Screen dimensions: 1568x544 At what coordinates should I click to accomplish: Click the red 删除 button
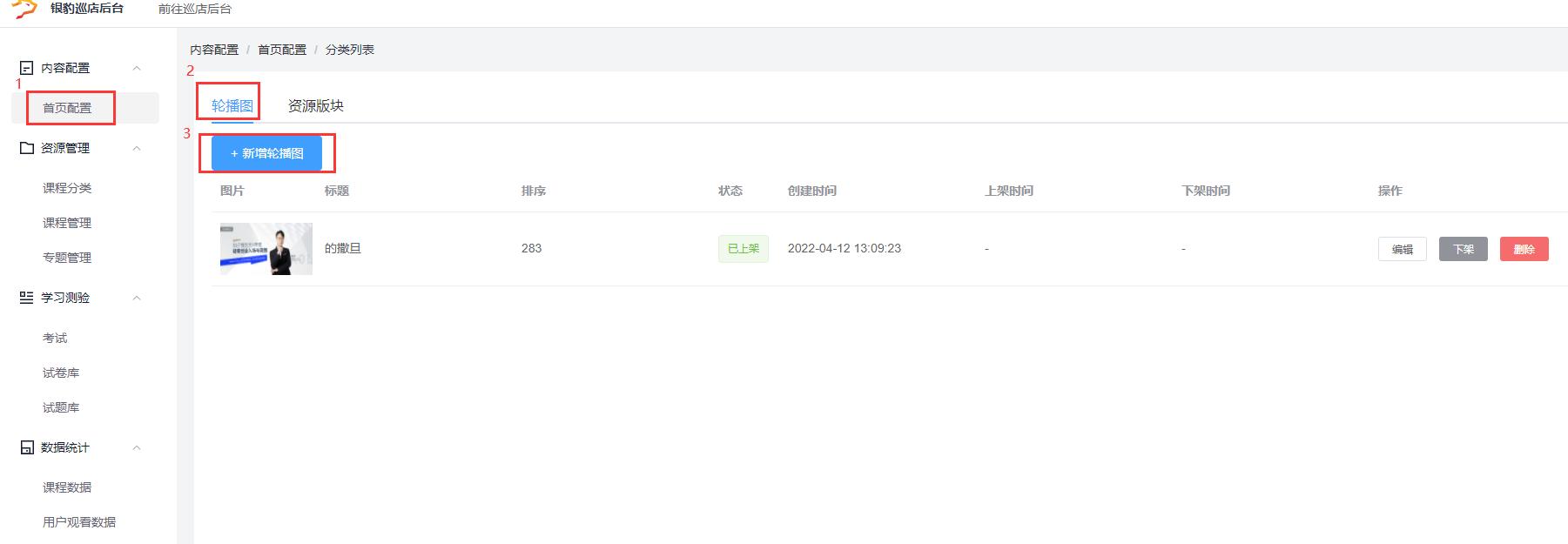pyautogui.click(x=1524, y=249)
